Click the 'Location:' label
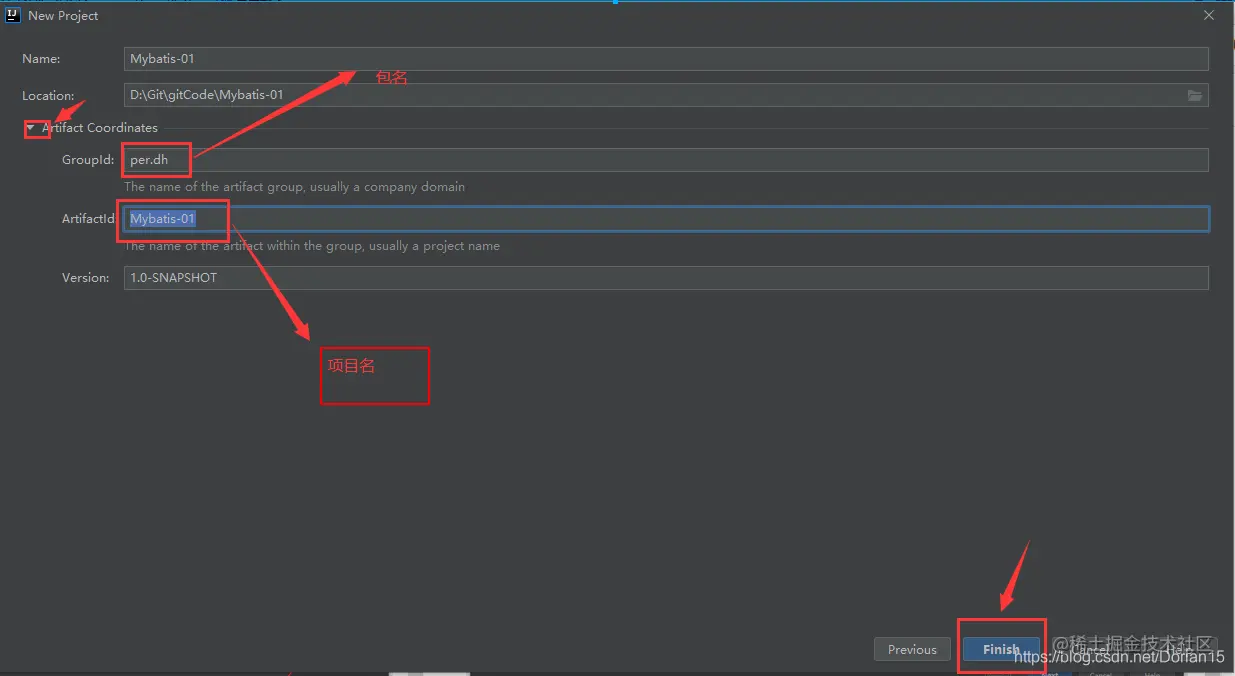Image resolution: width=1235 pixels, height=676 pixels. (48, 96)
